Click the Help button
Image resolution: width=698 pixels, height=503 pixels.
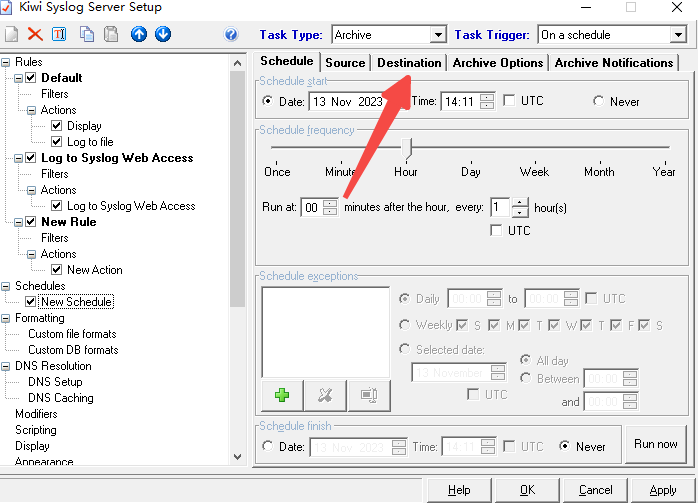click(x=459, y=490)
